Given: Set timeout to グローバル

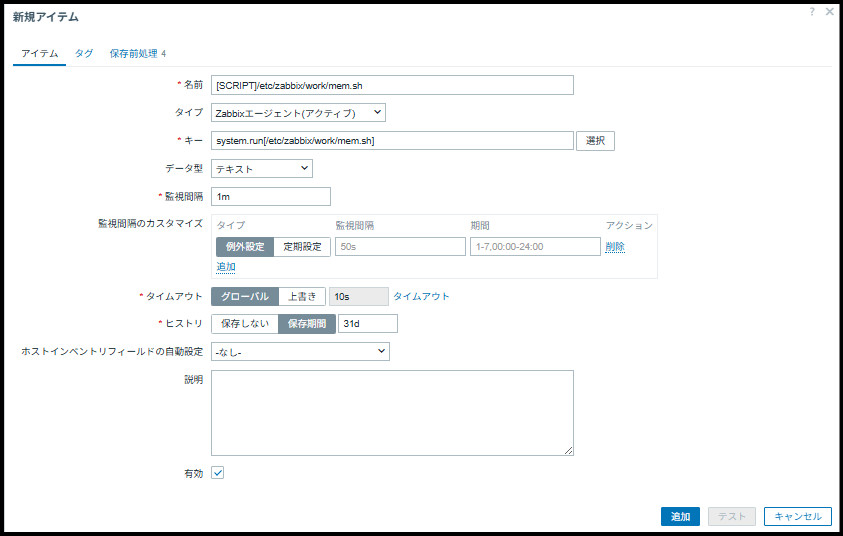Looking at the screenshot, I should (x=244, y=296).
